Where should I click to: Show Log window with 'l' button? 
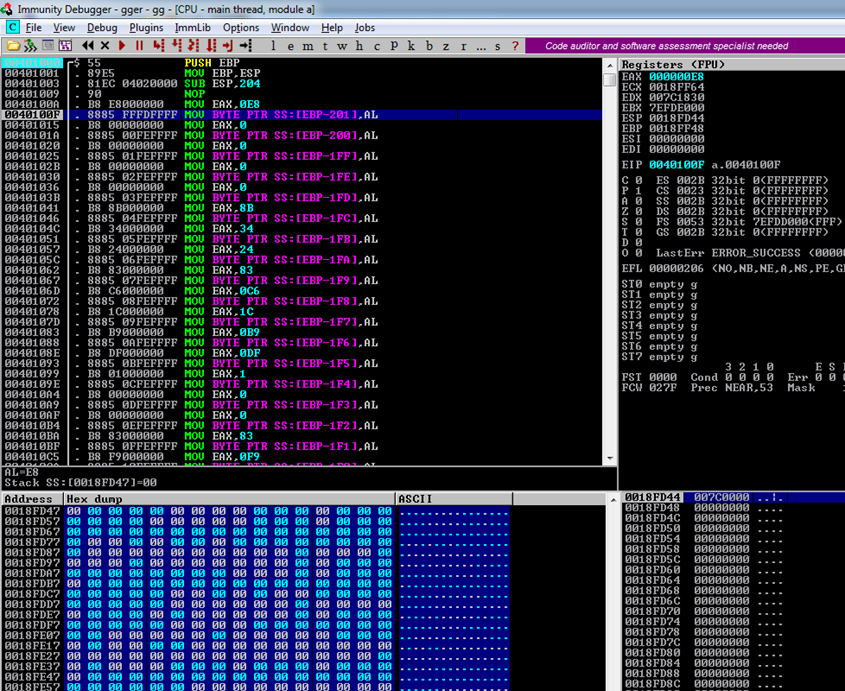[274, 46]
